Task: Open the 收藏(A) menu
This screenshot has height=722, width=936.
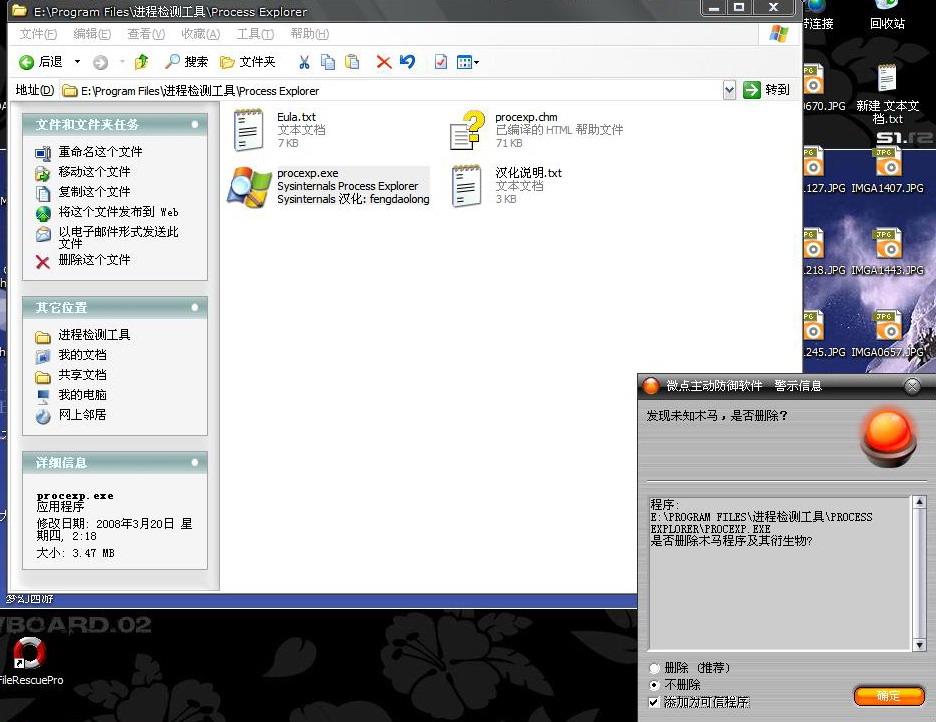Action: coord(201,34)
